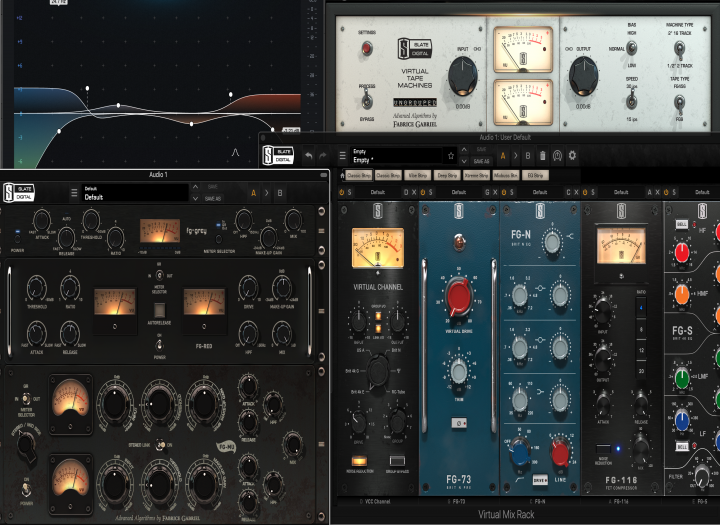Toggle Group Bypass on Virtual Channel module

coord(397,461)
